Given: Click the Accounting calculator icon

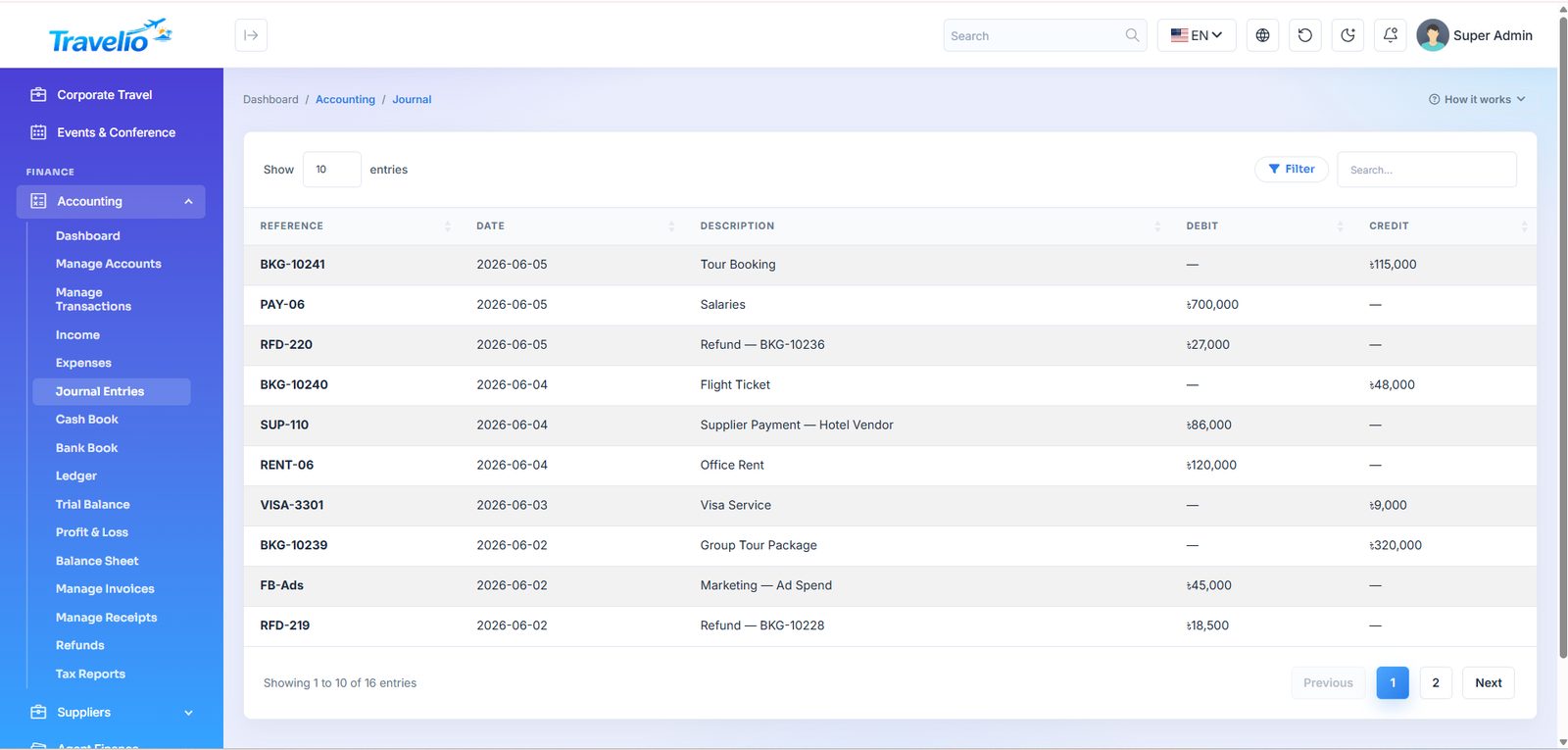Looking at the screenshot, I should click(38, 201).
